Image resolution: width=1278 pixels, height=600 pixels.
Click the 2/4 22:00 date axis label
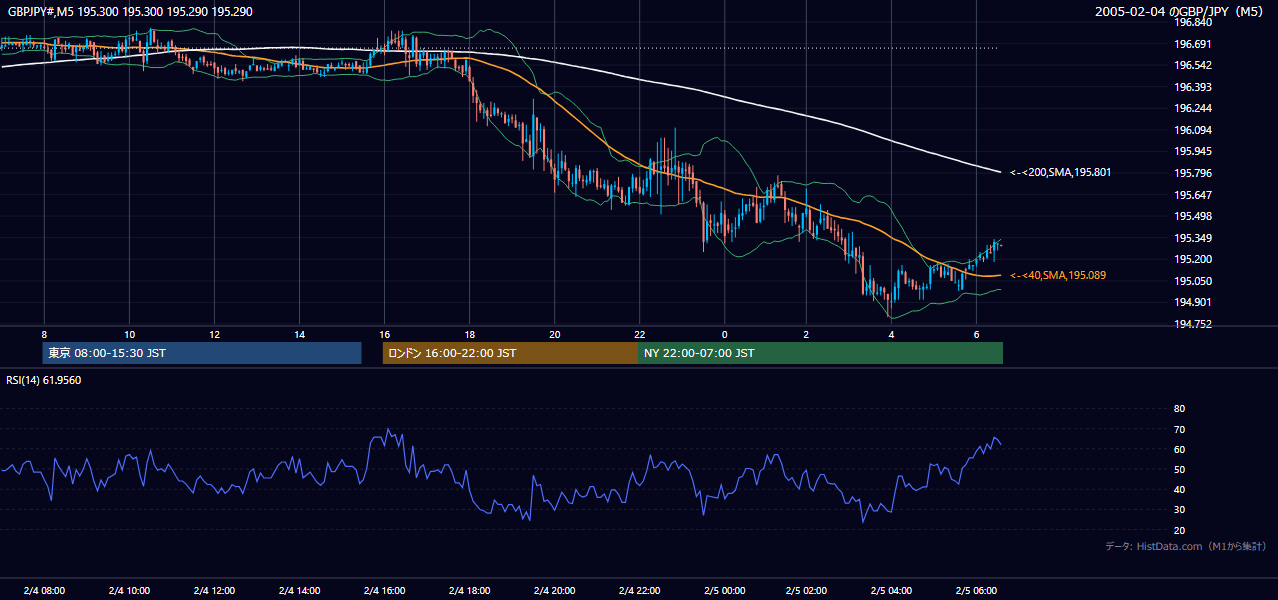640,590
